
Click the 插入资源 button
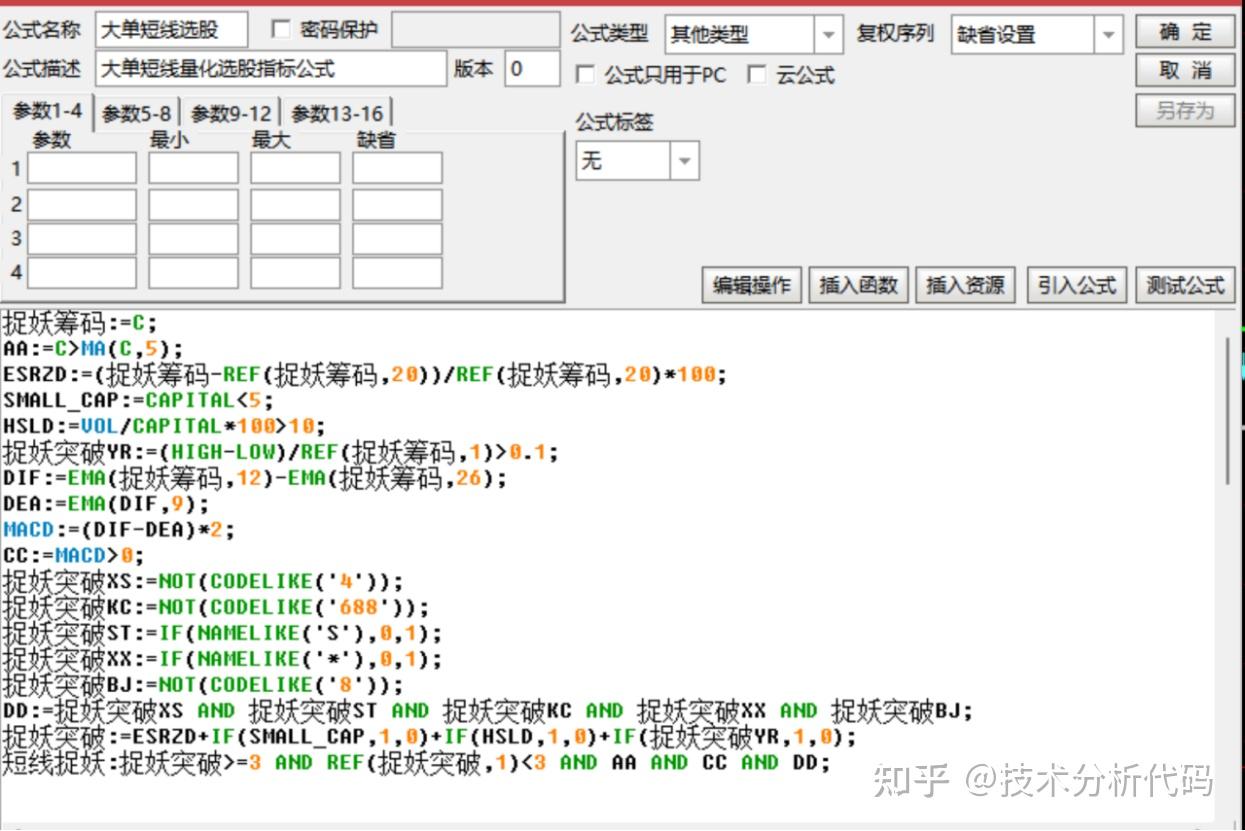[x=965, y=285]
